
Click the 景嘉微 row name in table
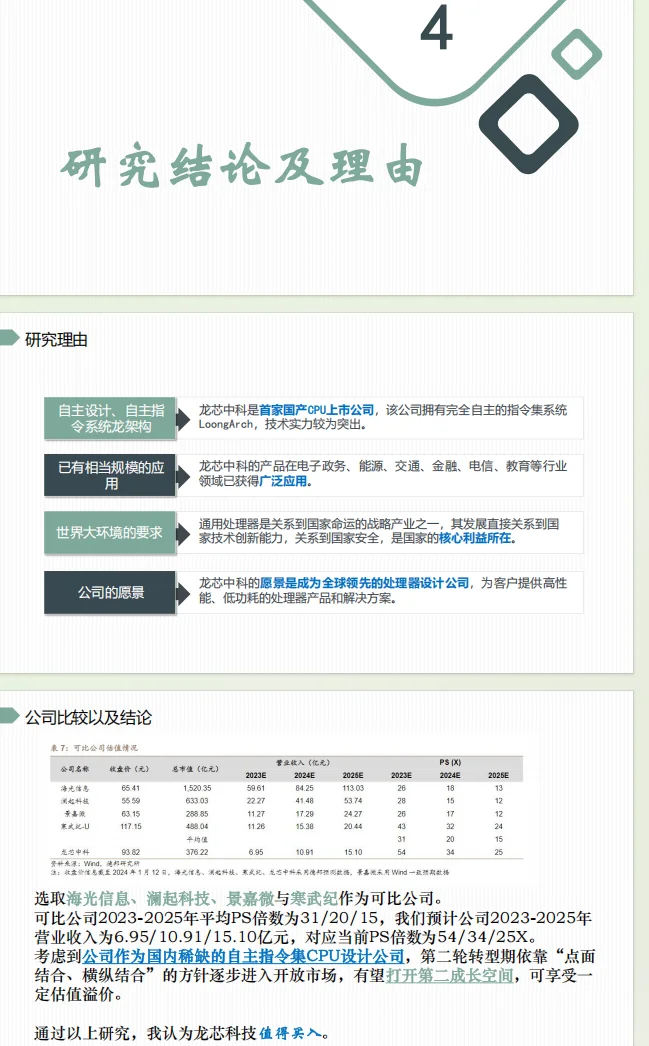click(75, 814)
